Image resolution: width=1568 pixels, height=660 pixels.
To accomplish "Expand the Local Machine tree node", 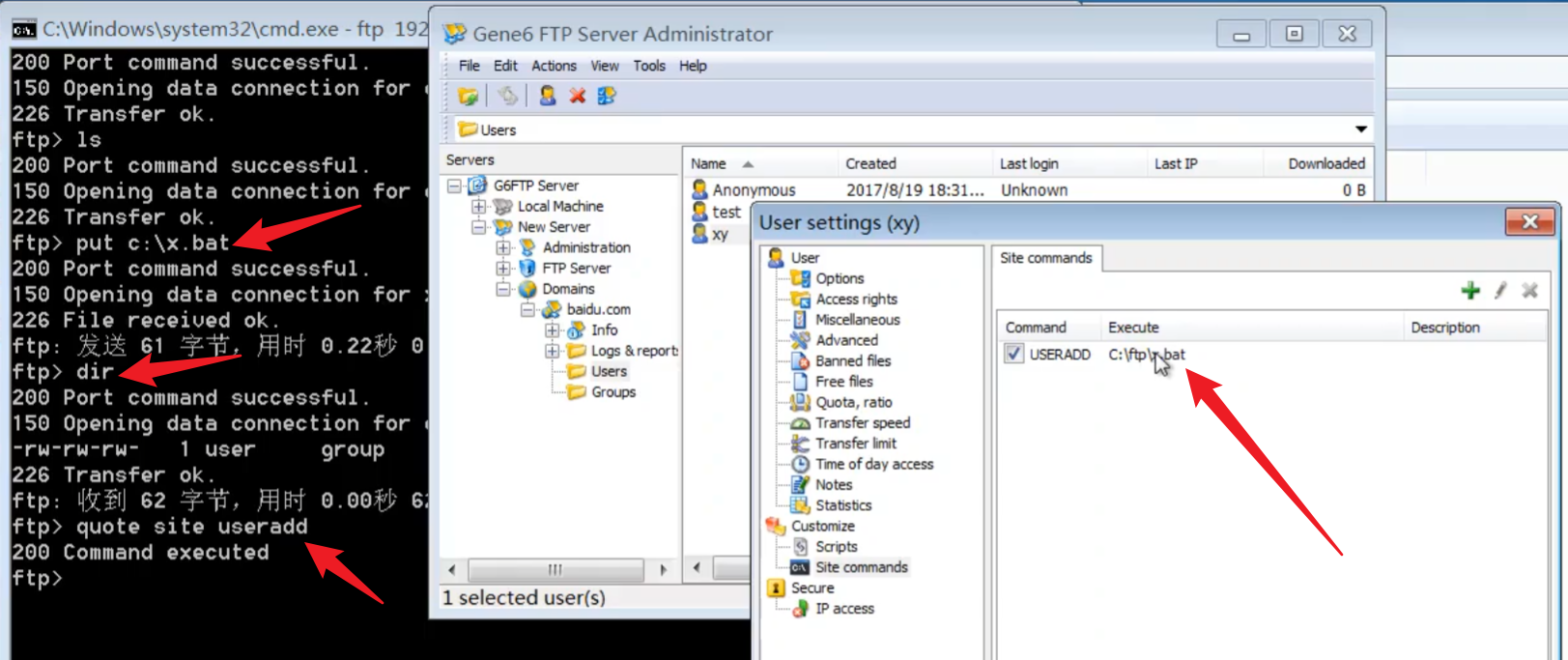I will pyautogui.click(x=478, y=206).
